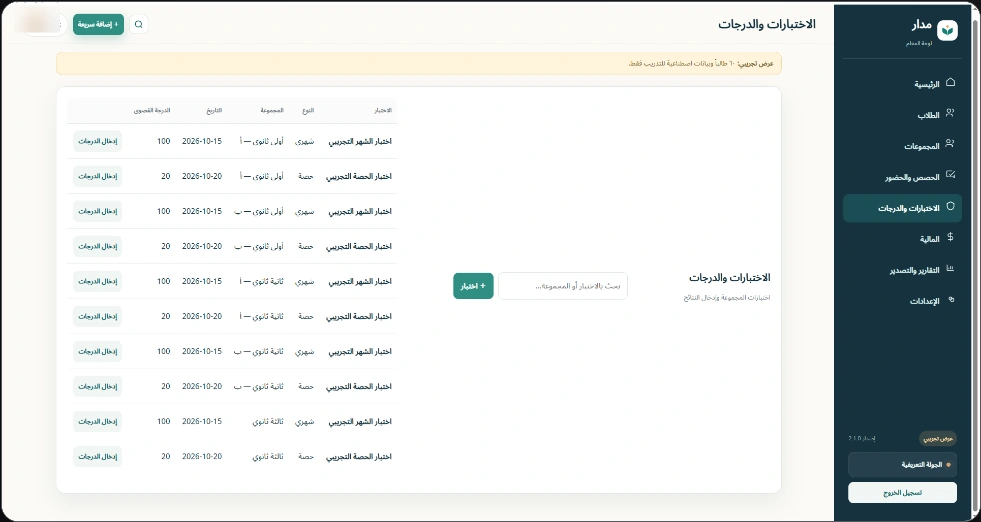Click the المجموعات groups icon in sidebar

click(x=950, y=145)
